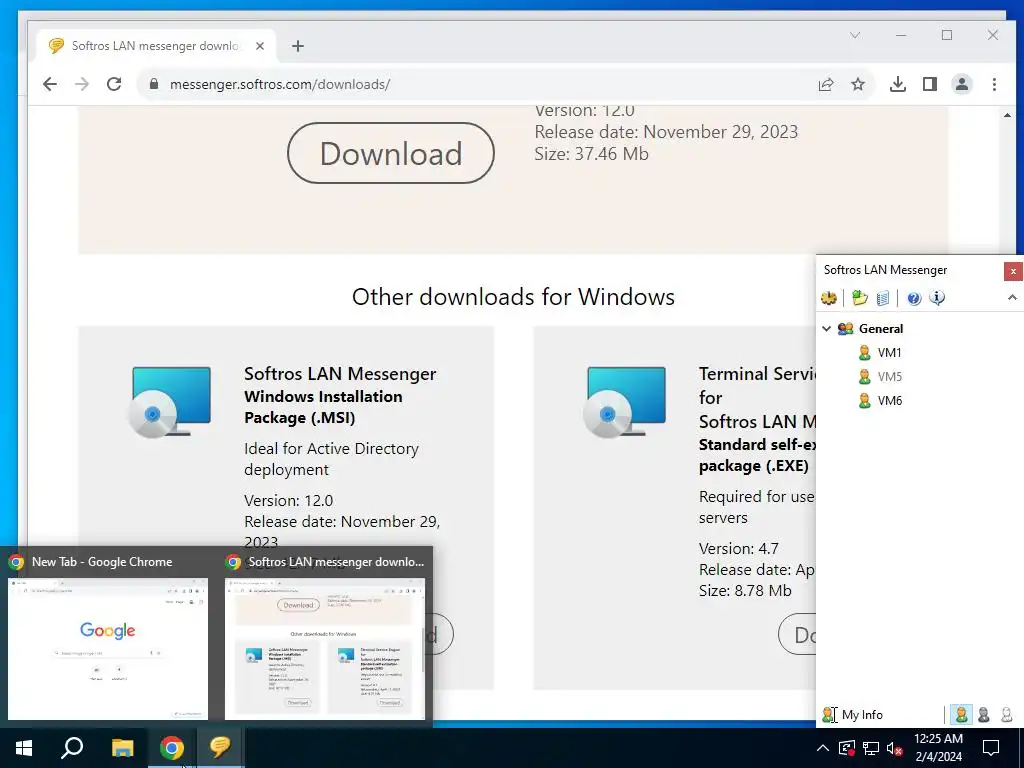Open message history notebook icon in Messenger
Viewport: 1024px width, 768px height.
click(882, 298)
